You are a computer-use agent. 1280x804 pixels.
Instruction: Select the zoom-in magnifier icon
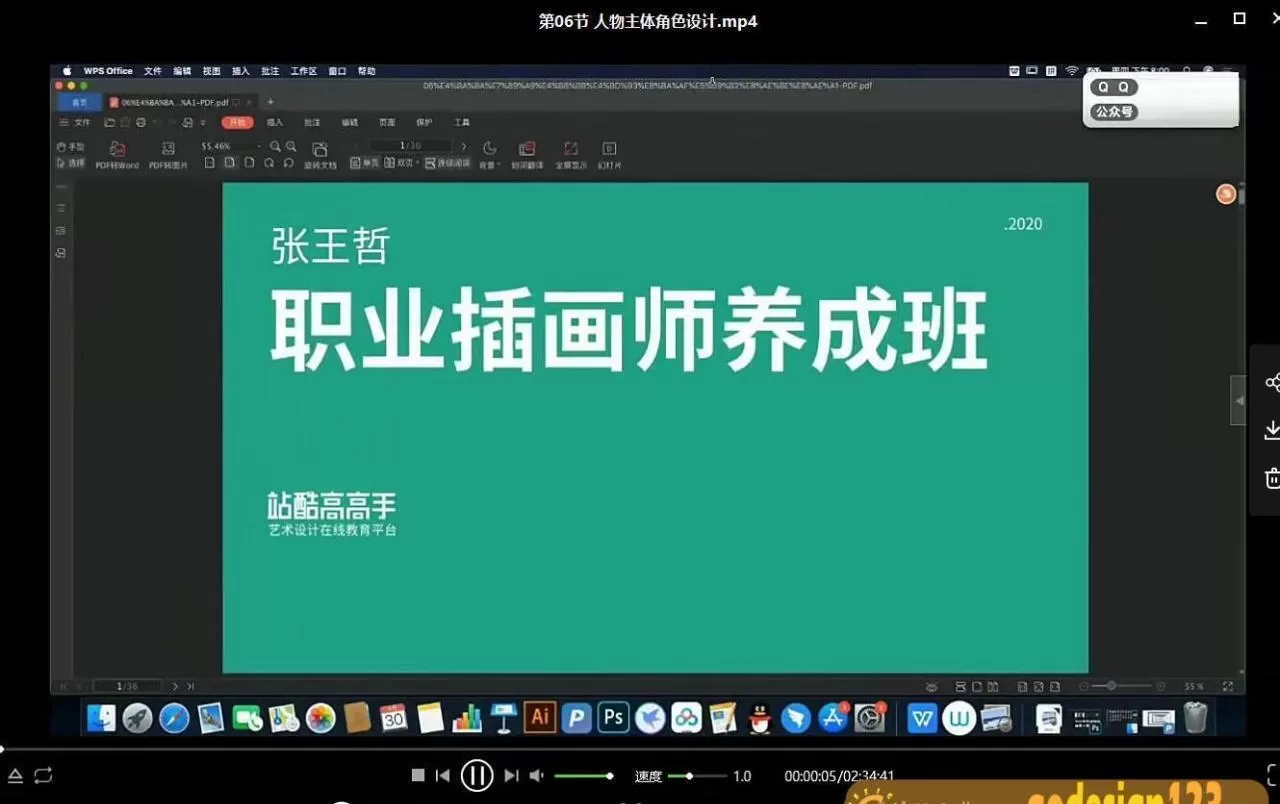click(290, 146)
